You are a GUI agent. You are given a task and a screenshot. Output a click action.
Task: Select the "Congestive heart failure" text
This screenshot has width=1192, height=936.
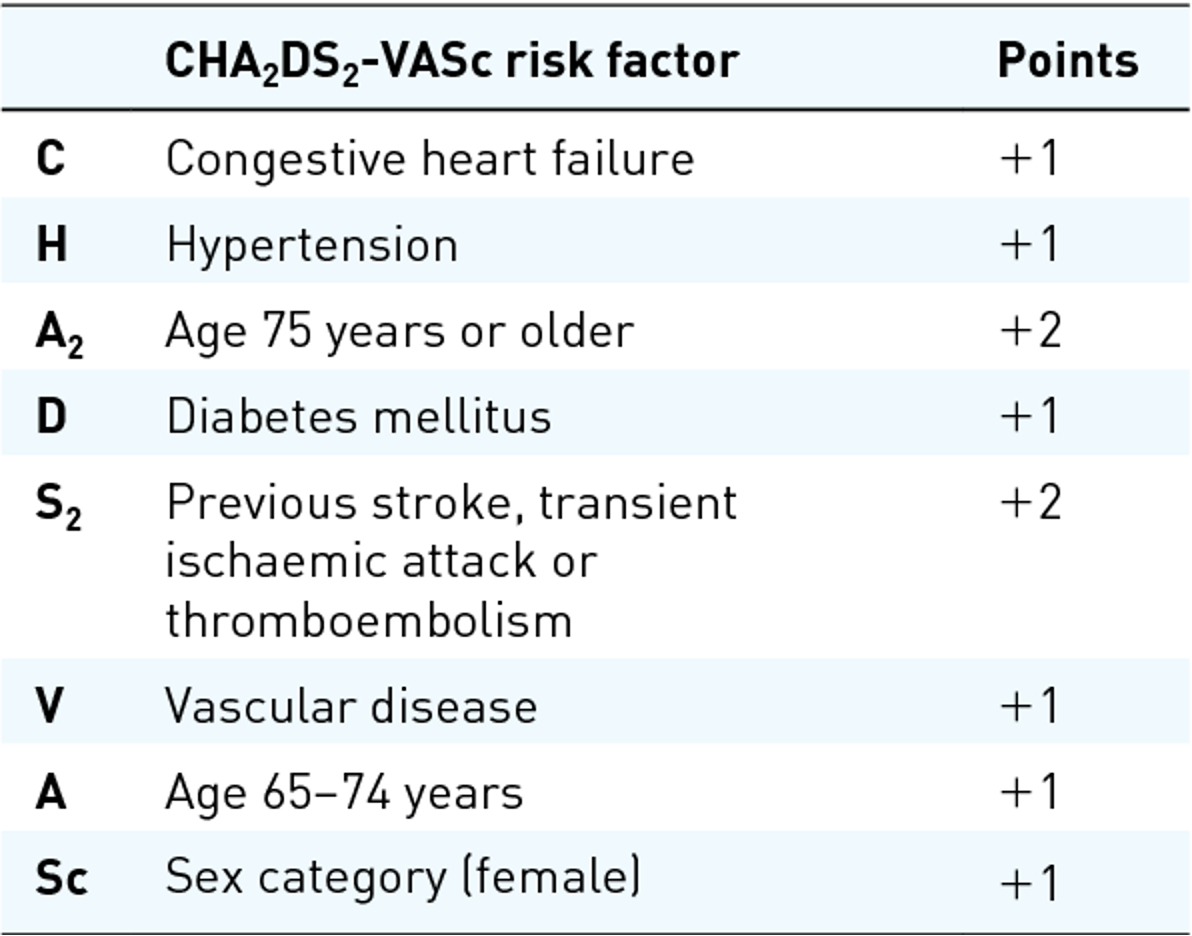430,158
